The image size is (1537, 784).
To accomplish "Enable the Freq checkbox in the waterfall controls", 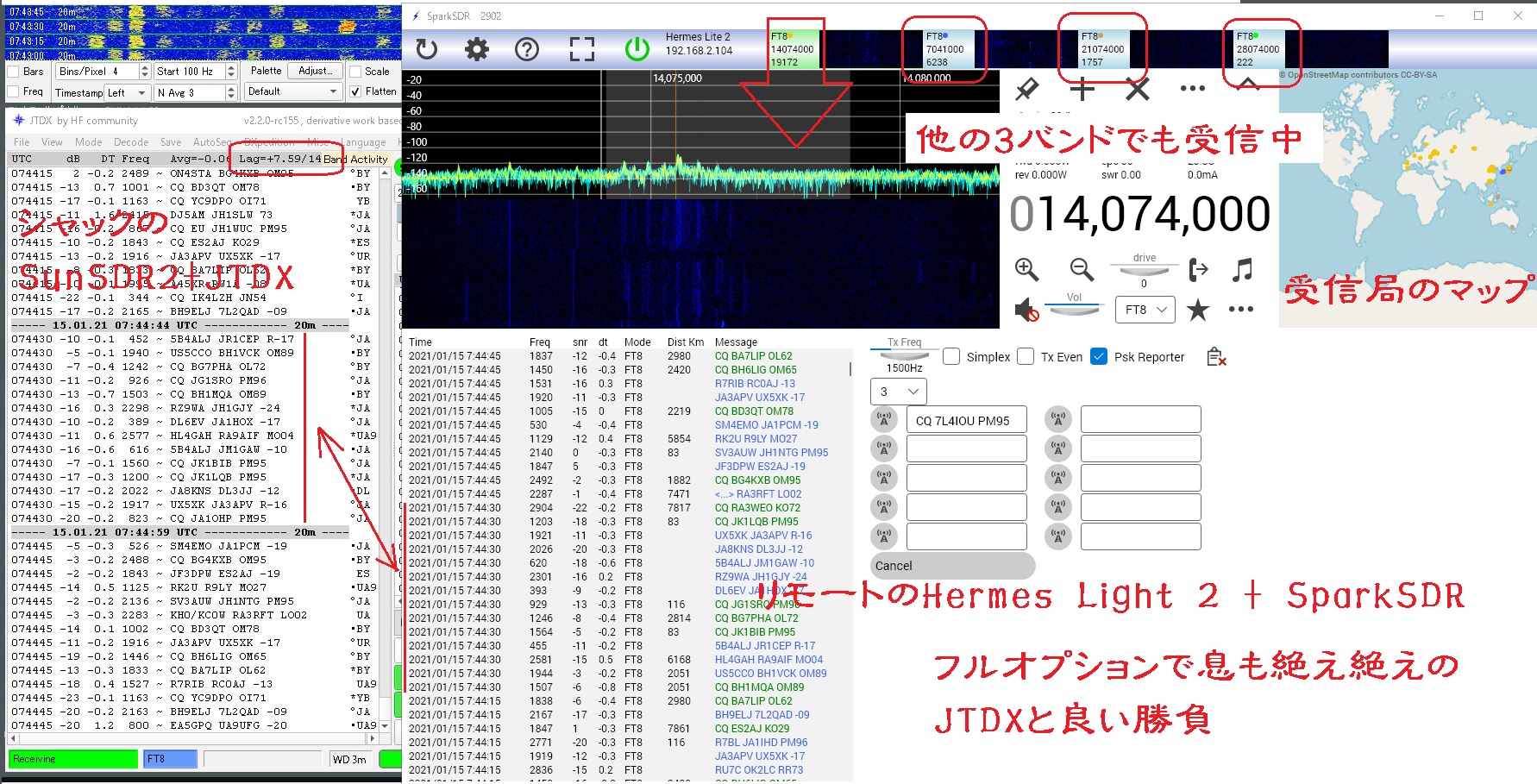I will point(13,91).
